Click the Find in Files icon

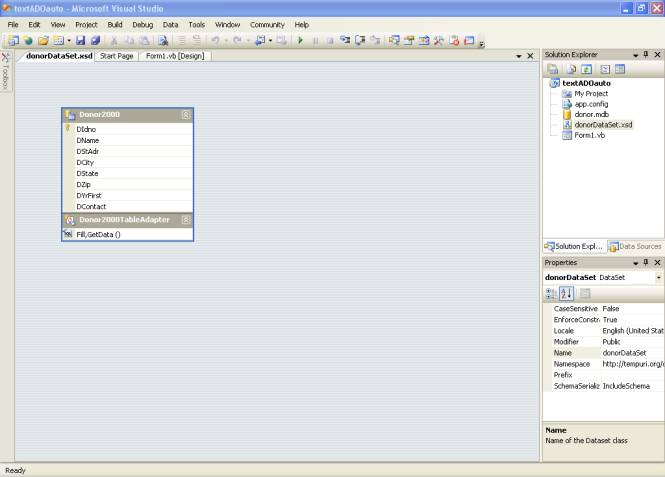coord(163,41)
